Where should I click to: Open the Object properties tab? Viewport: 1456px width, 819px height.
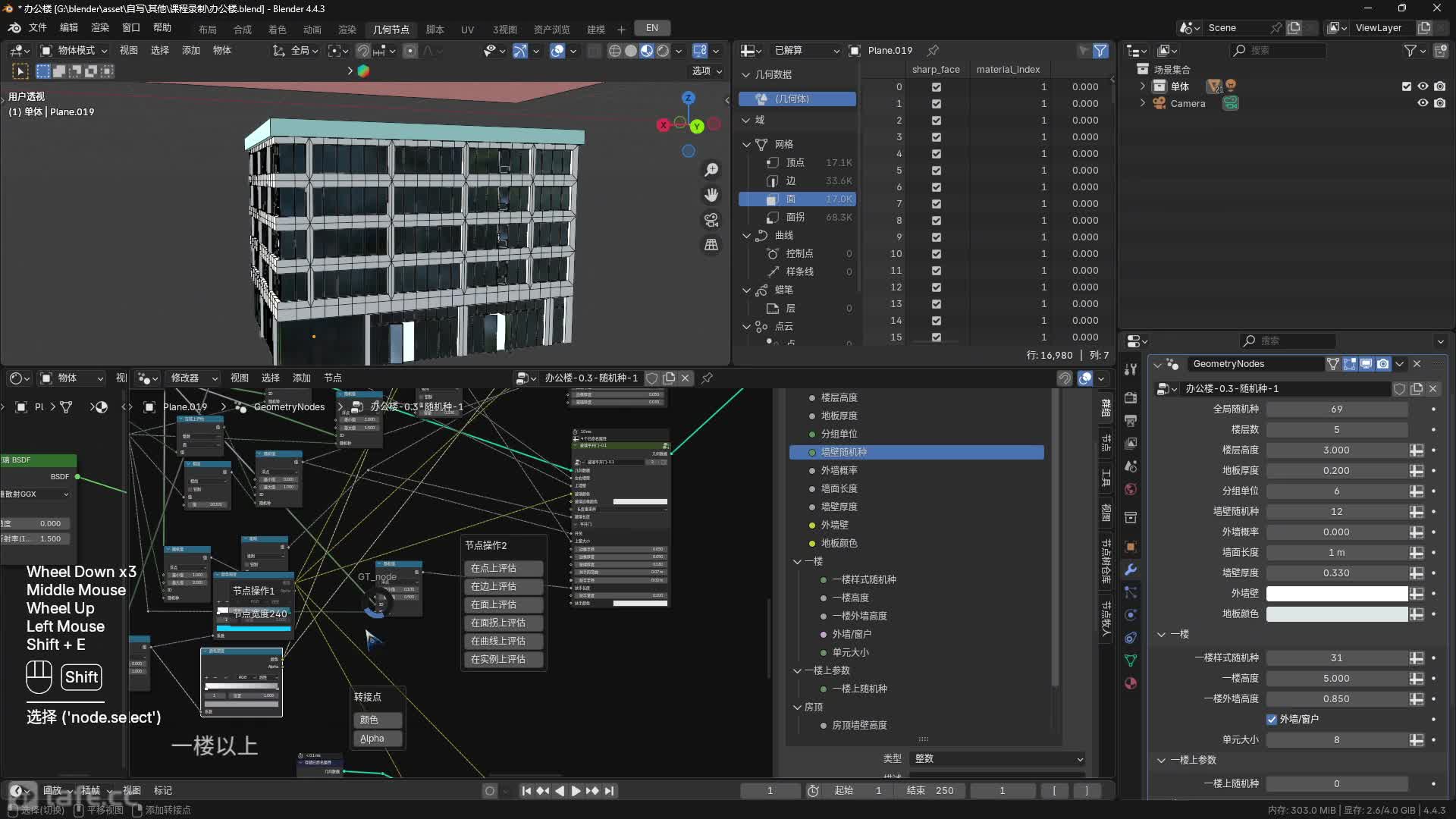(1131, 547)
